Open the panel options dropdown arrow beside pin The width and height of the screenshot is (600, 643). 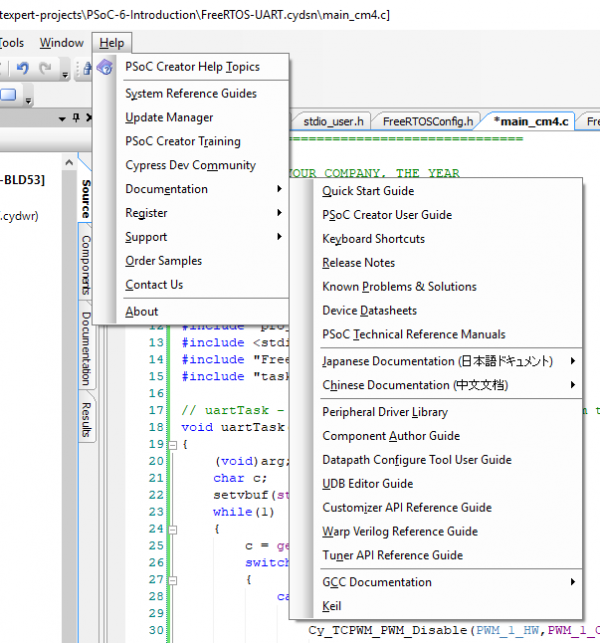[x=60, y=119]
